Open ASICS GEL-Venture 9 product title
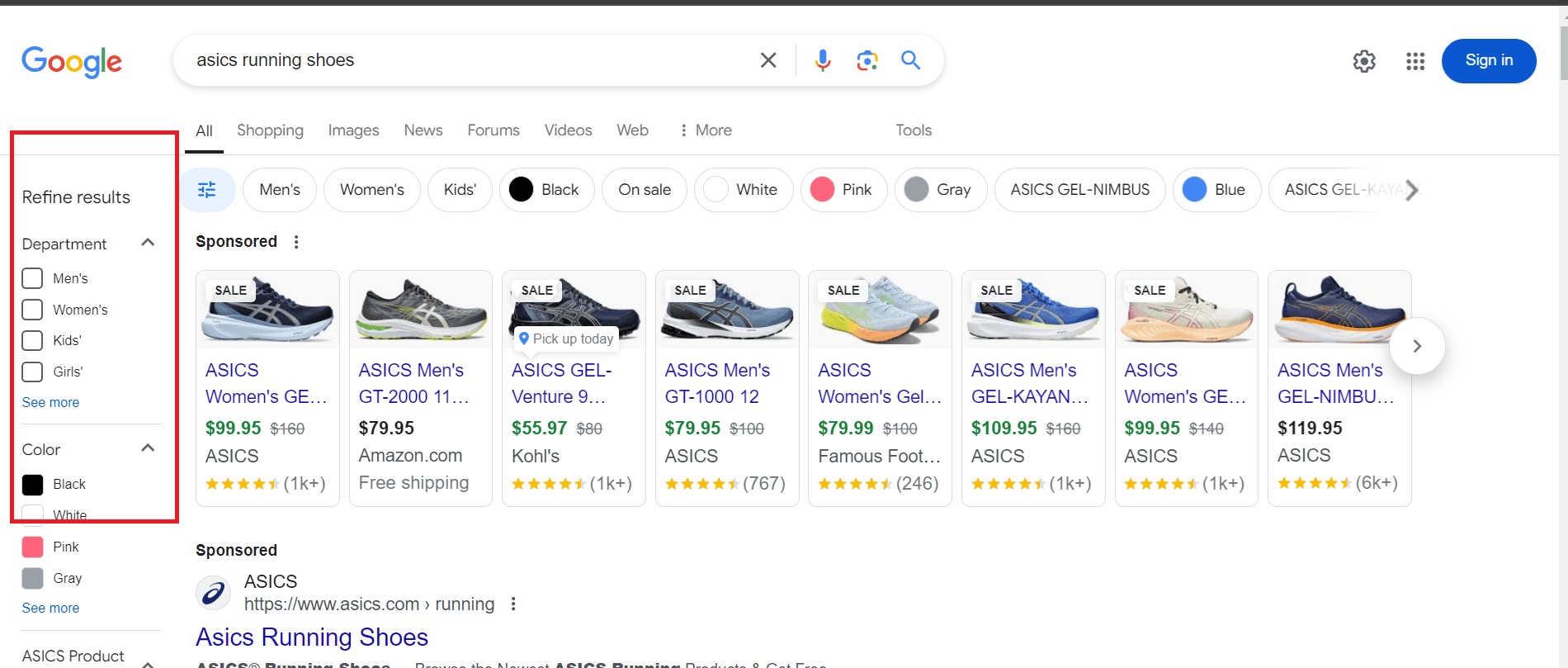Viewport: 1568px width, 668px height. [561, 384]
